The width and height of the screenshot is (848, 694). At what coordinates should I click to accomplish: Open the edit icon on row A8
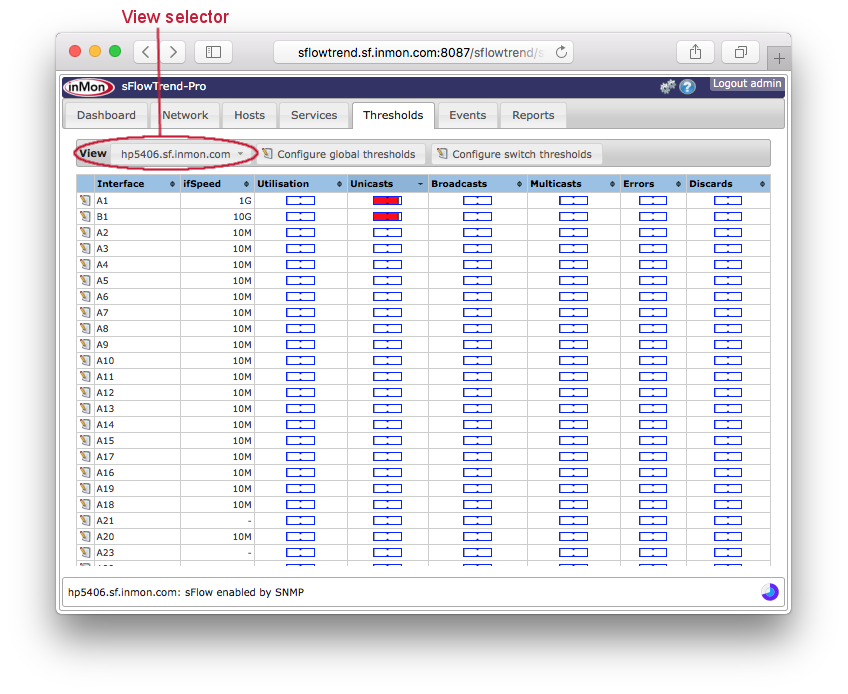click(85, 328)
